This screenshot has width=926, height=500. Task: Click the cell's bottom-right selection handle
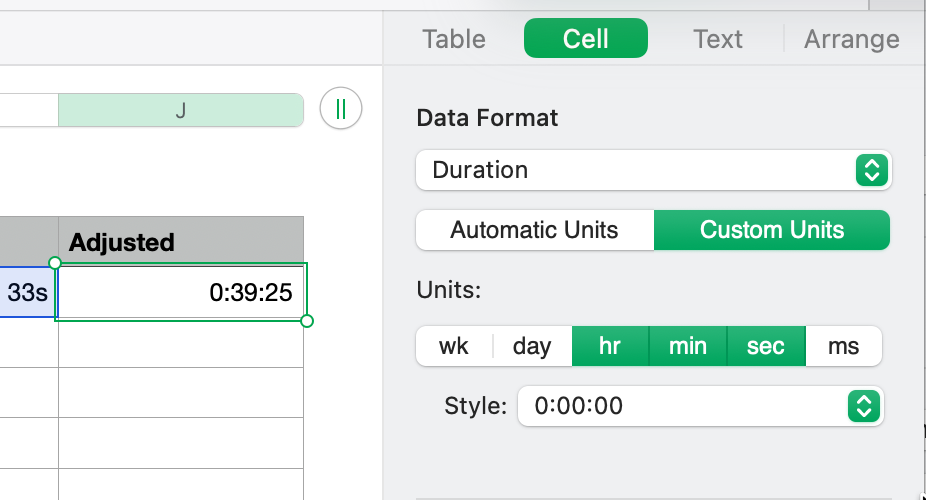coord(307,321)
